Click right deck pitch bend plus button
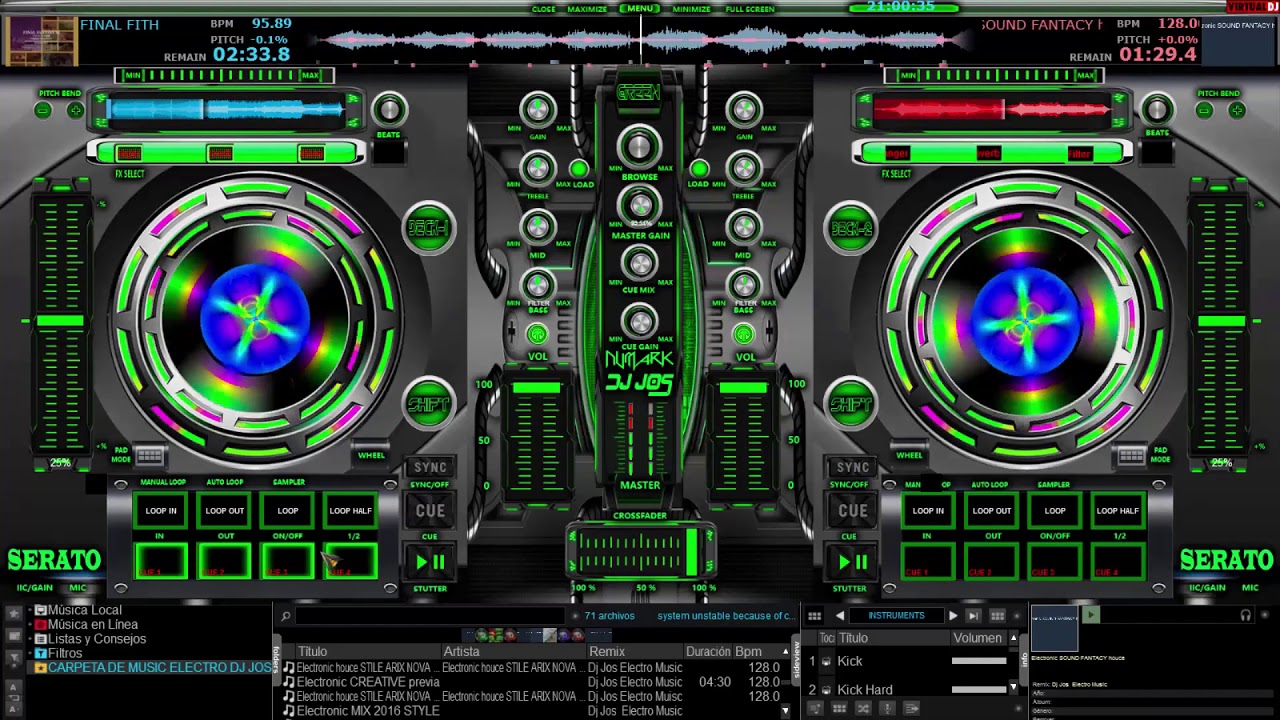 (x=1237, y=110)
